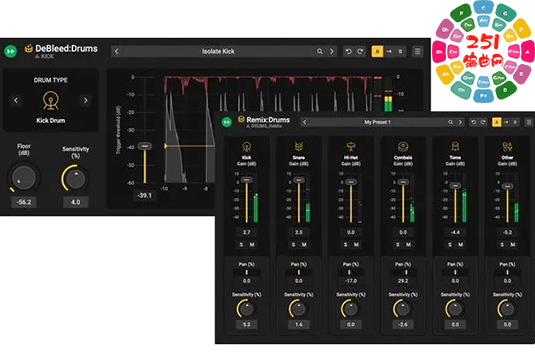Click the Floor value field -56.2
This screenshot has width=535, height=363.
tap(24, 202)
